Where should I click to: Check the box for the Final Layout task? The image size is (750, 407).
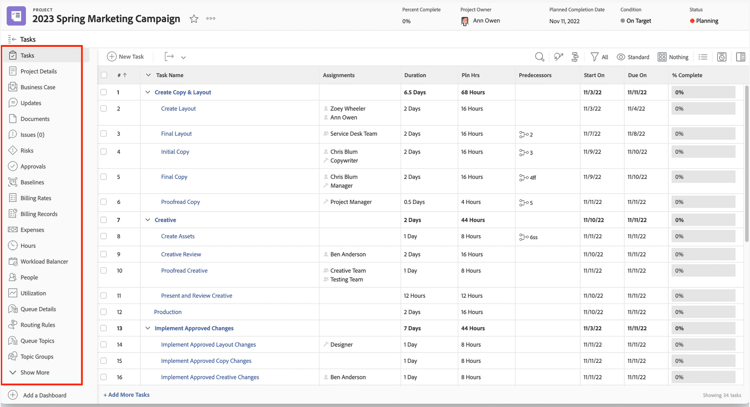[x=104, y=133]
